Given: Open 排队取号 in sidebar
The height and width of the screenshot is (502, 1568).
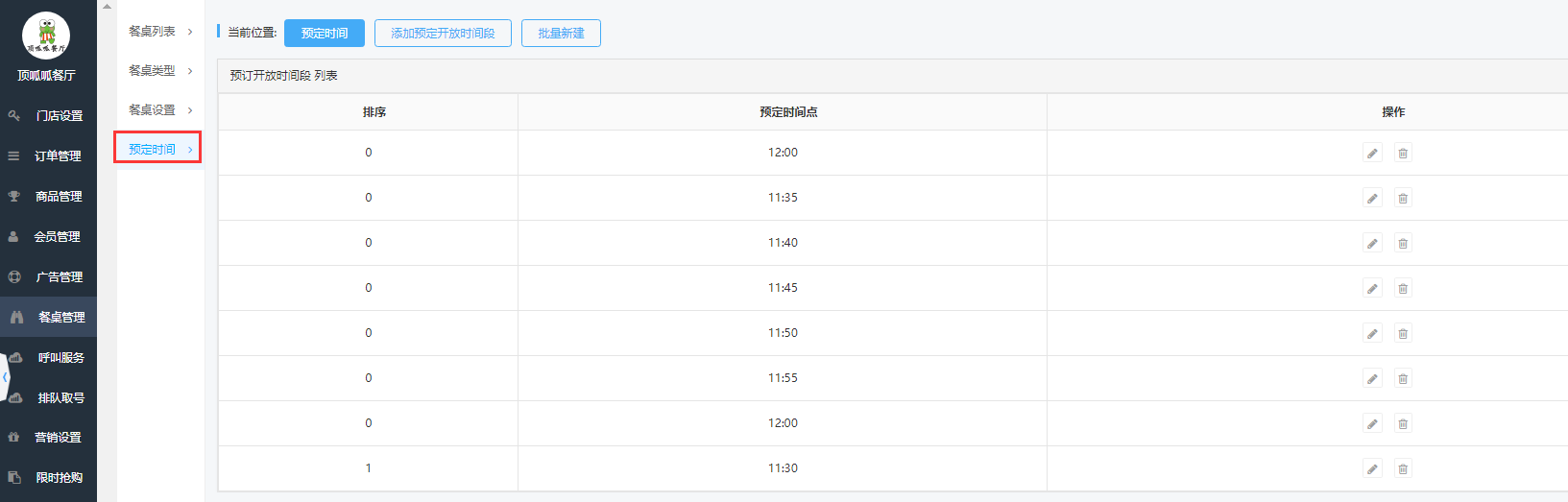Looking at the screenshot, I should coord(48,397).
